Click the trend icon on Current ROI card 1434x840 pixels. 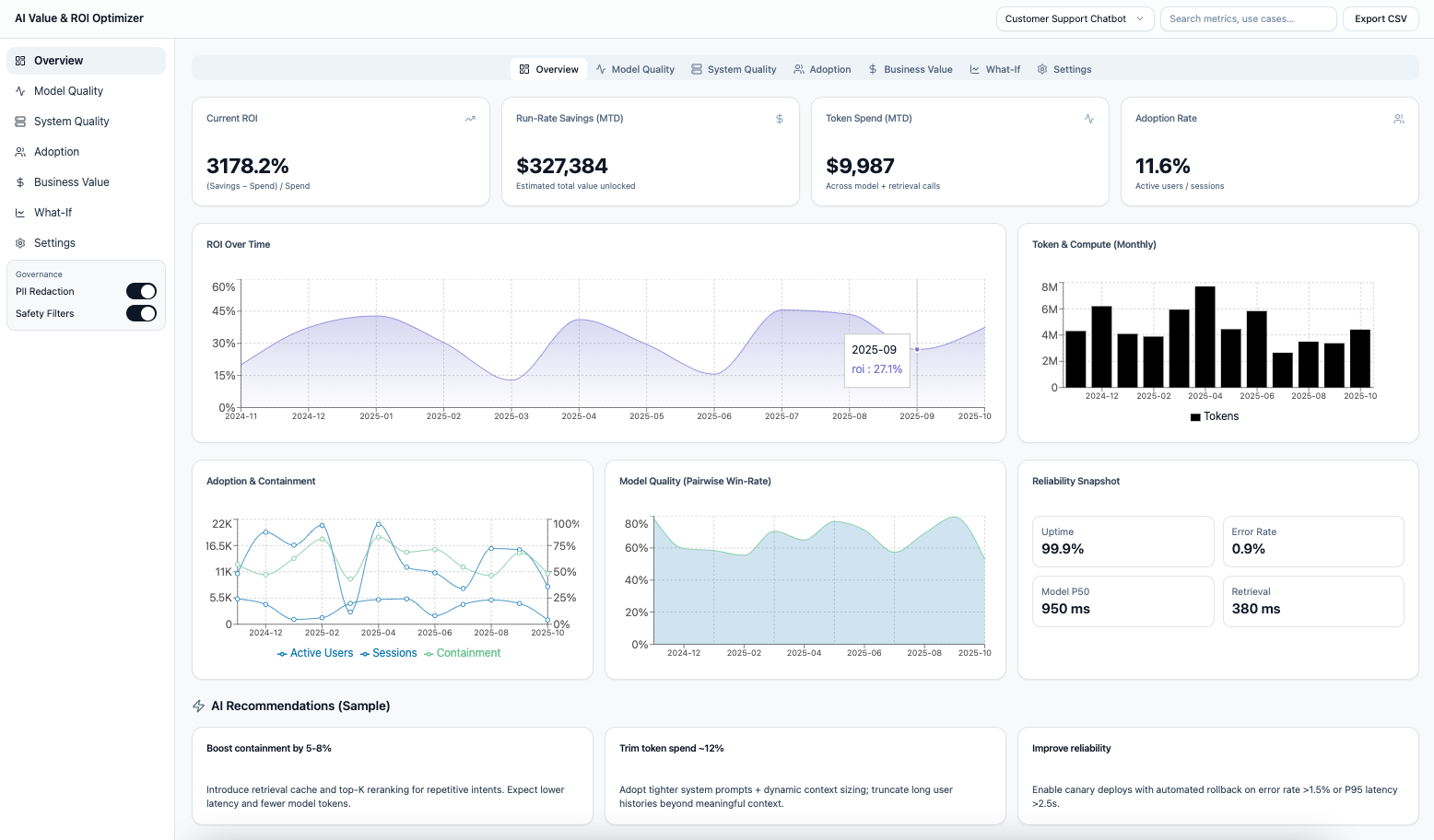(470, 118)
